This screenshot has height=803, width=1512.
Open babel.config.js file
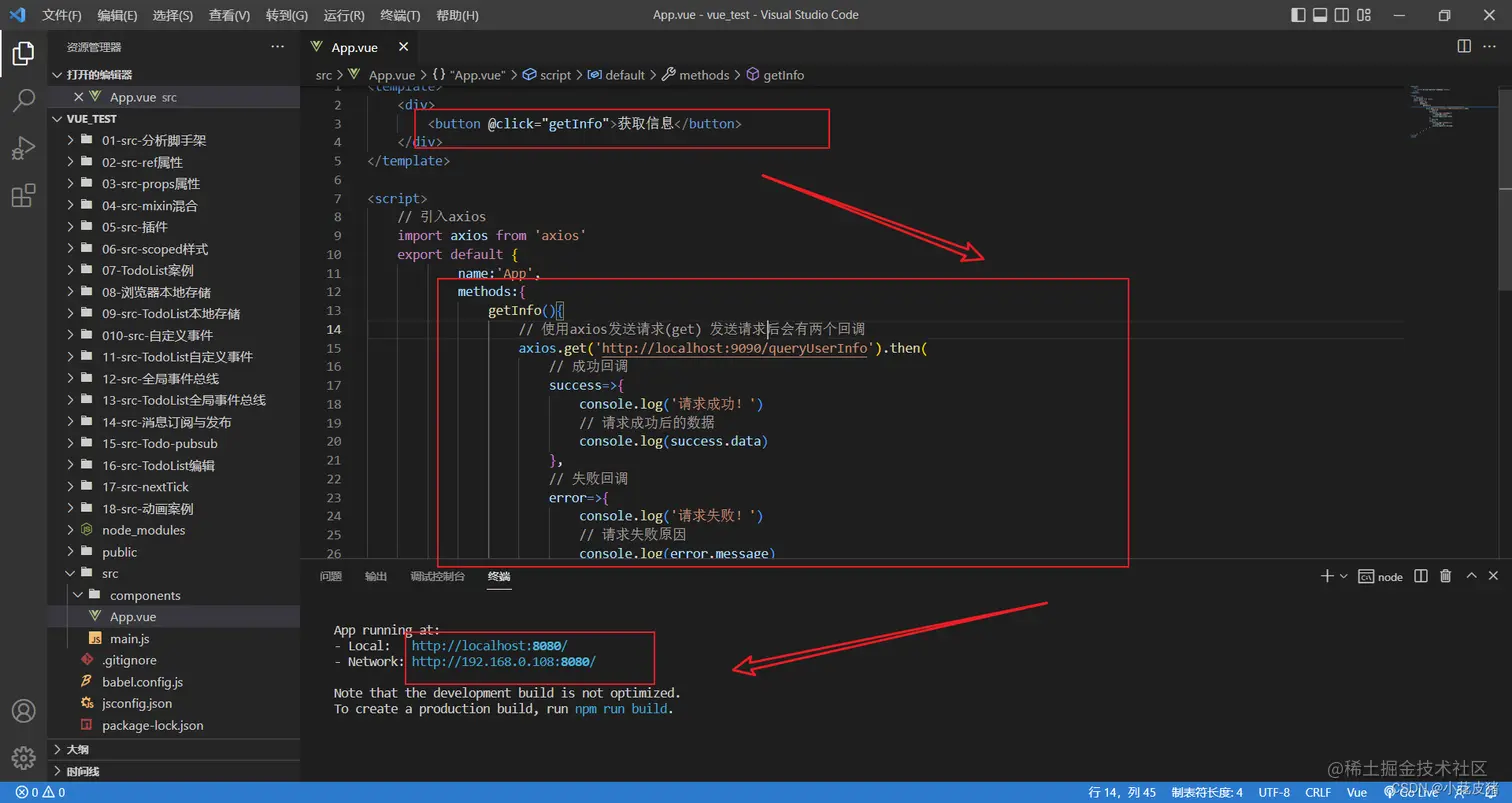[174, 682]
